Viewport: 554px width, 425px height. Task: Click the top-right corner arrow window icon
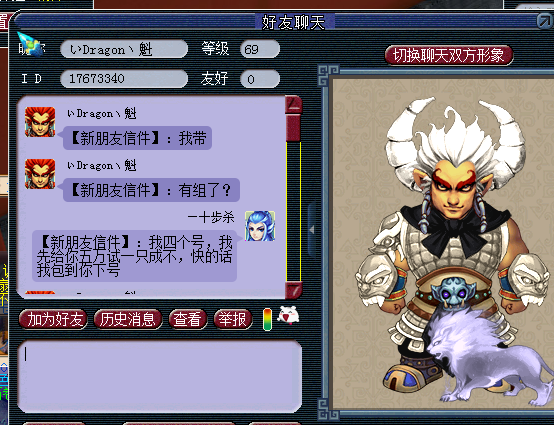click(x=545, y=21)
